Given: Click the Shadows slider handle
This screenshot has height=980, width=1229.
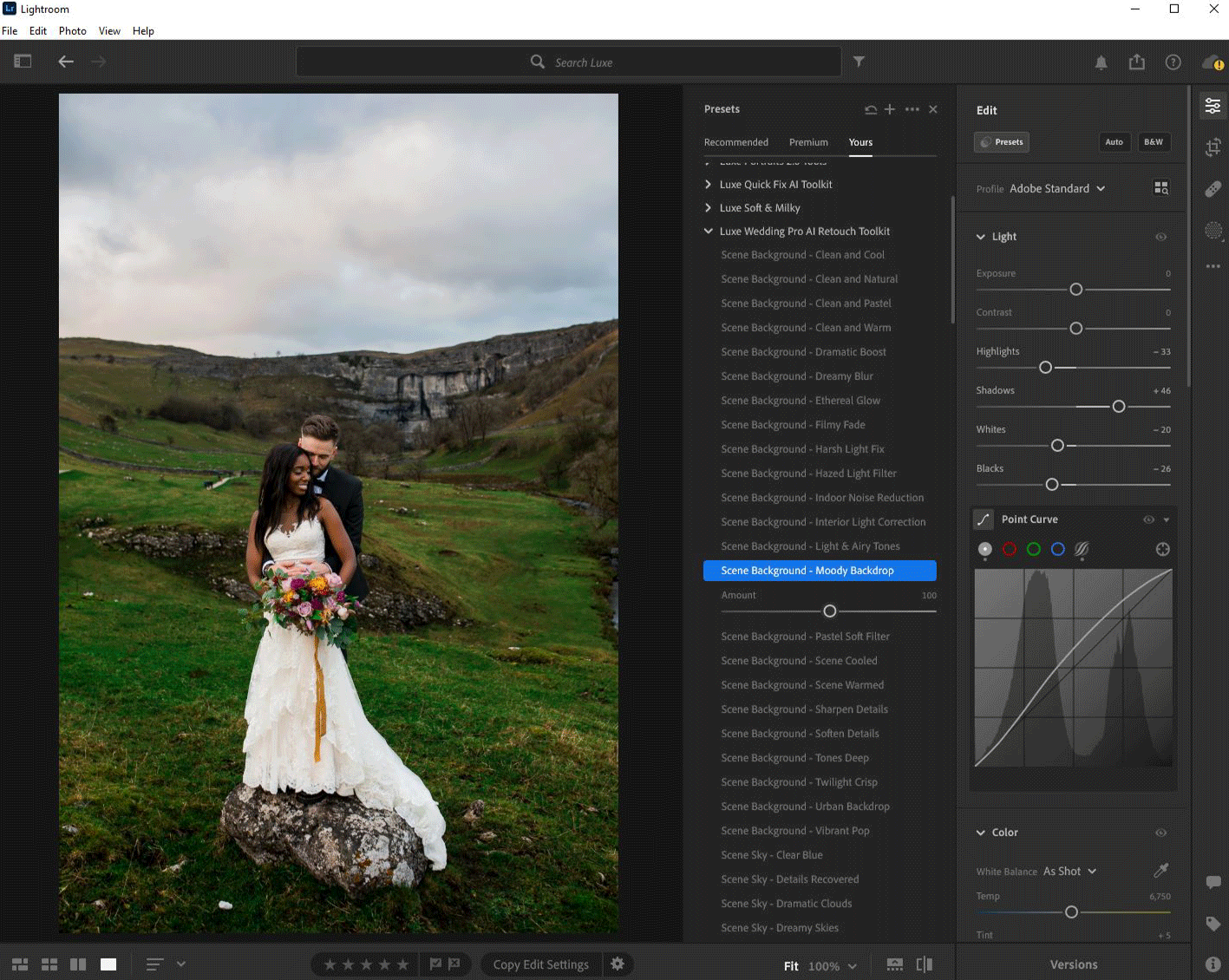Looking at the screenshot, I should pos(1118,407).
